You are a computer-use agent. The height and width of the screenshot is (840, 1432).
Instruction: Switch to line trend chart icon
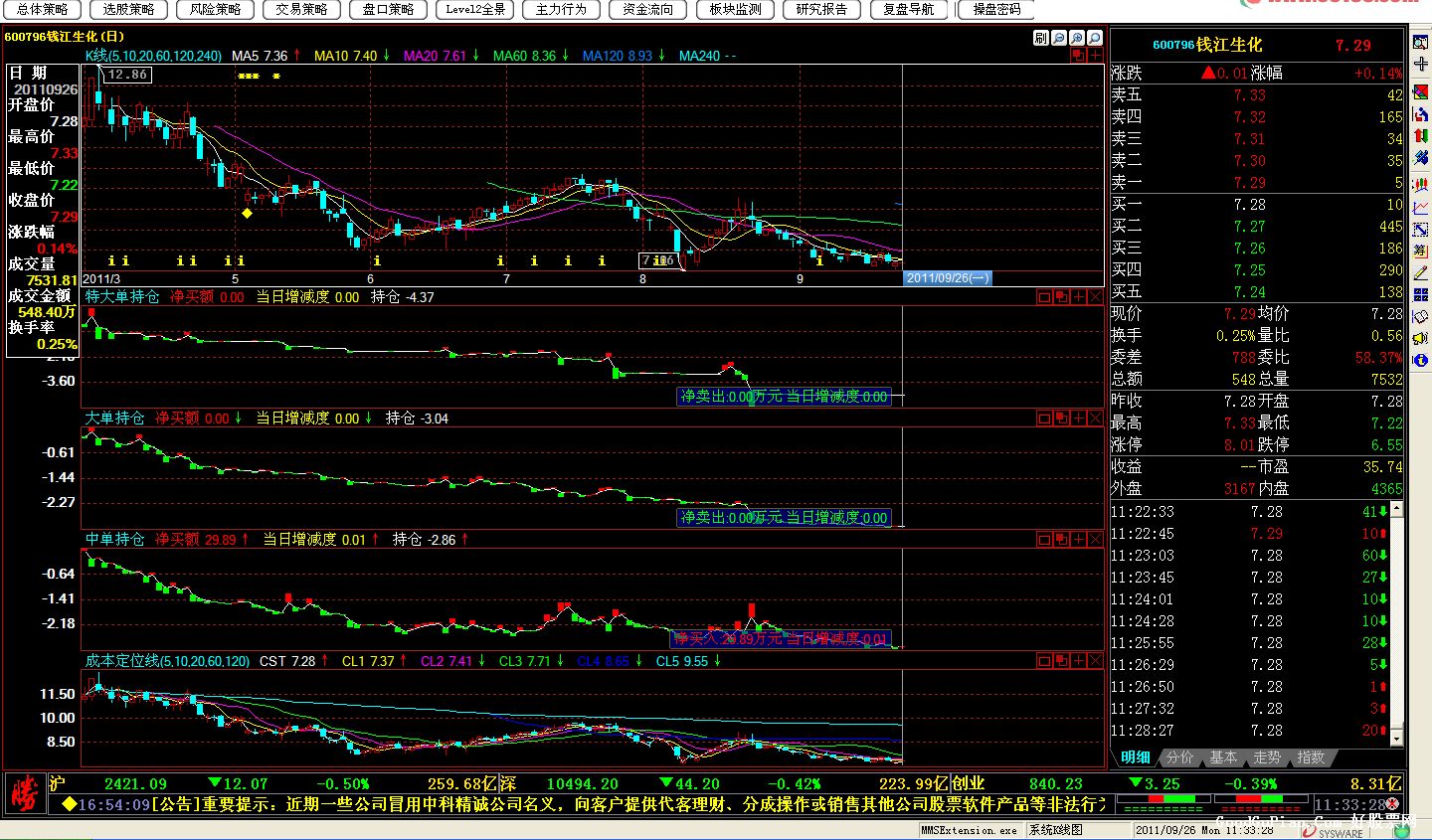coord(1420,207)
